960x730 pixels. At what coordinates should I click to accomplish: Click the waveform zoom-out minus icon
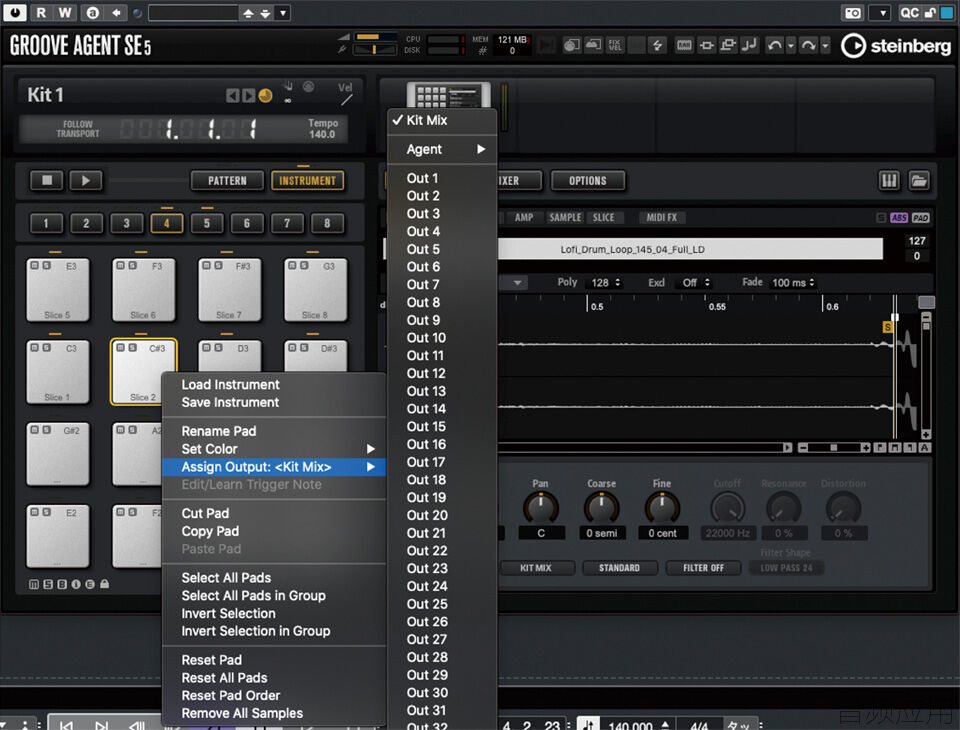[803, 448]
